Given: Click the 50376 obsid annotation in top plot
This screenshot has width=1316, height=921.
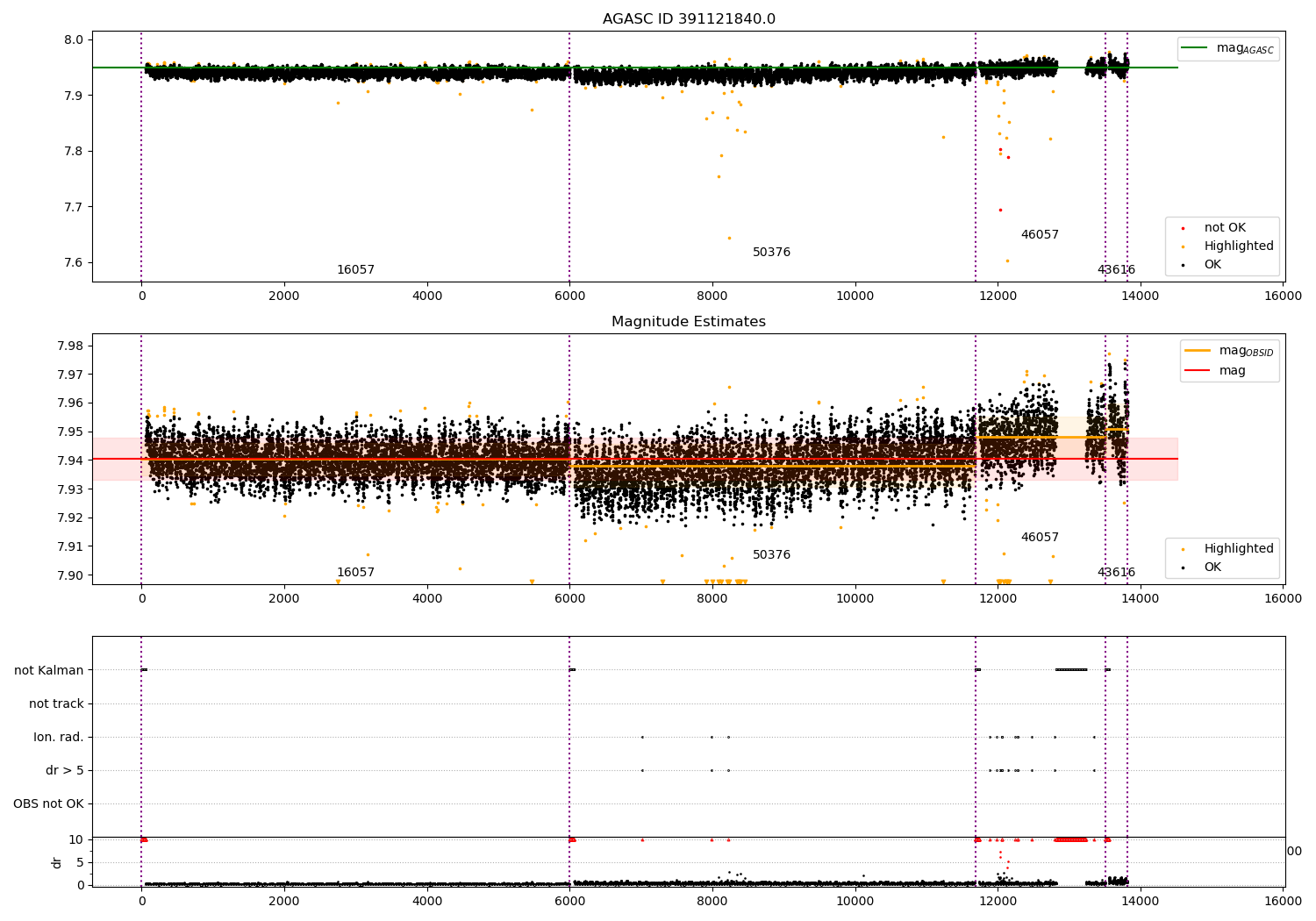Looking at the screenshot, I should tap(771, 253).
